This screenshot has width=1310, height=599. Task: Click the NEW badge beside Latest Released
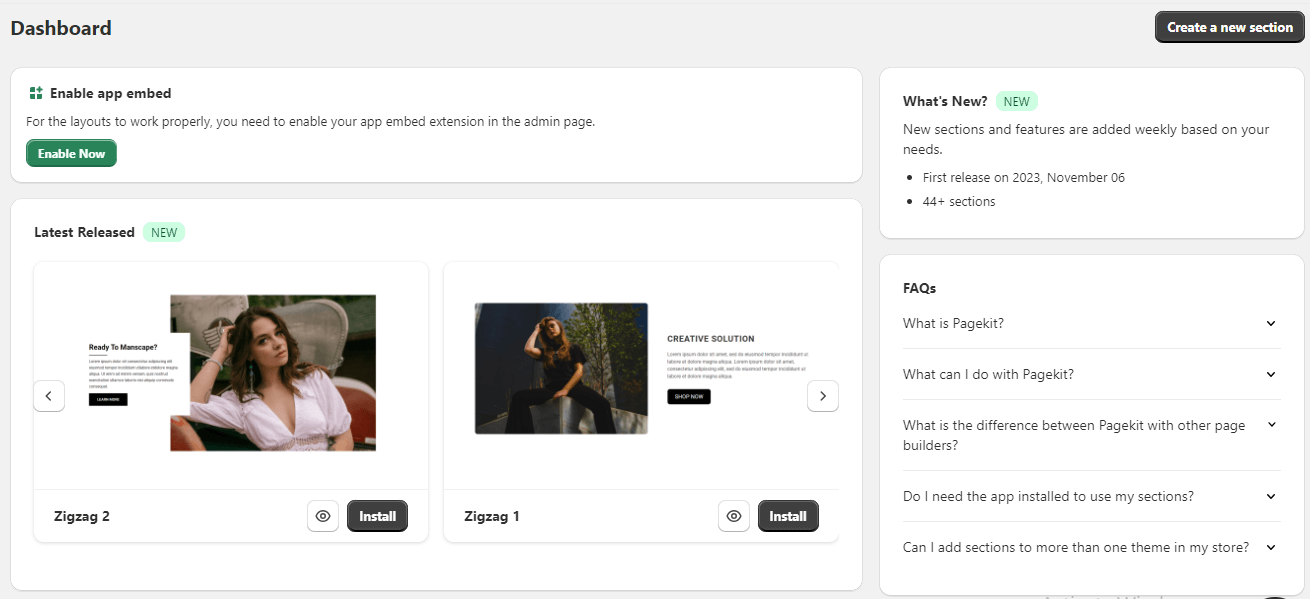point(164,232)
